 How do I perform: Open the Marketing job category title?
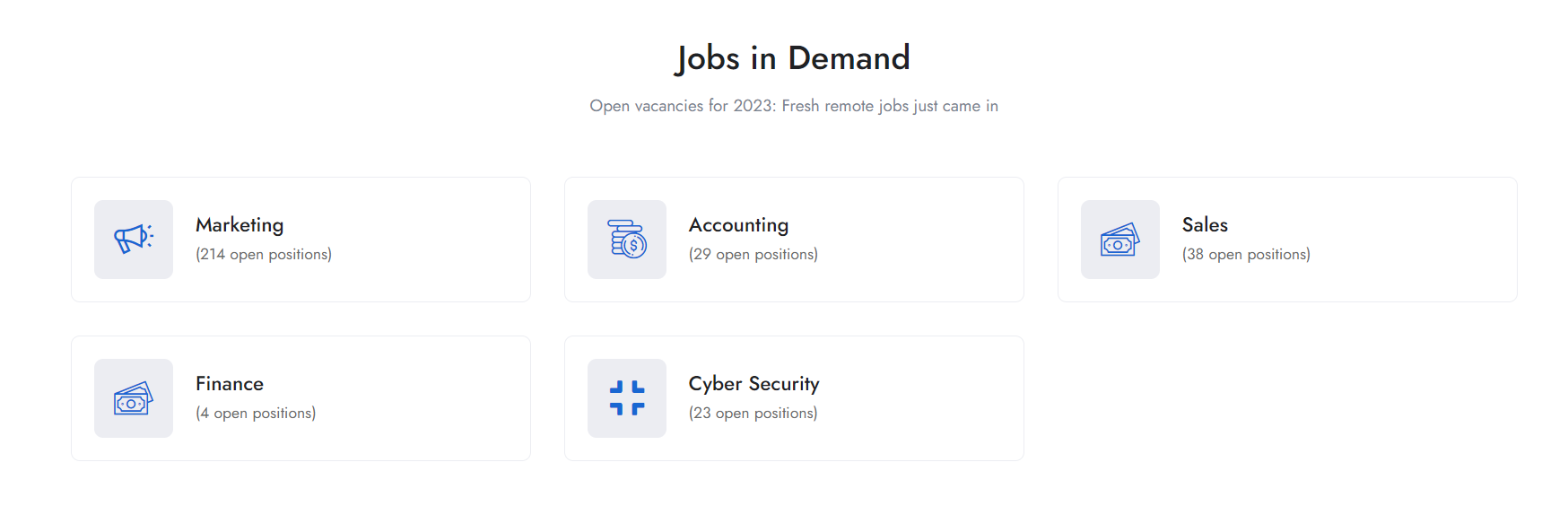point(240,225)
